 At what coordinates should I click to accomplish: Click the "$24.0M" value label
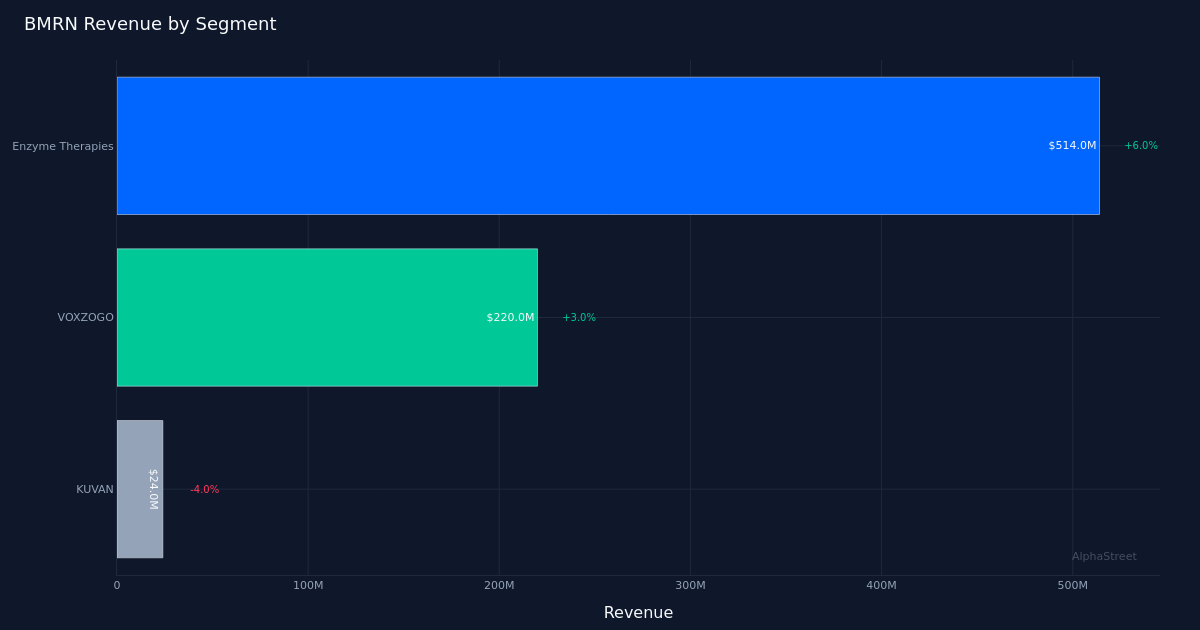[152, 489]
